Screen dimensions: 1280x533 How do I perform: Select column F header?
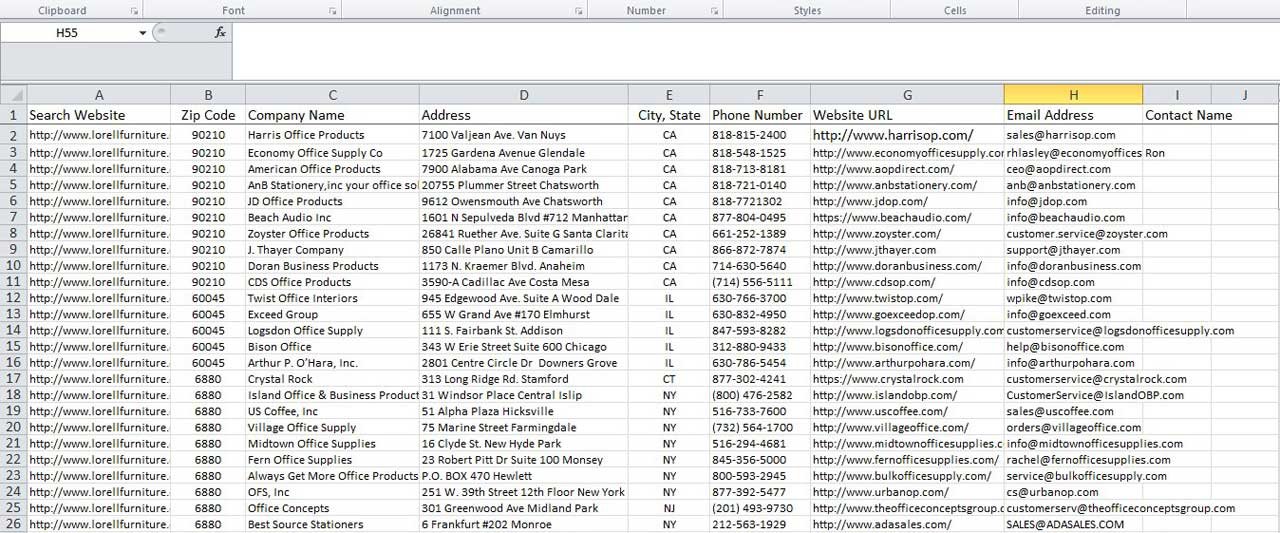pyautogui.click(x=760, y=95)
